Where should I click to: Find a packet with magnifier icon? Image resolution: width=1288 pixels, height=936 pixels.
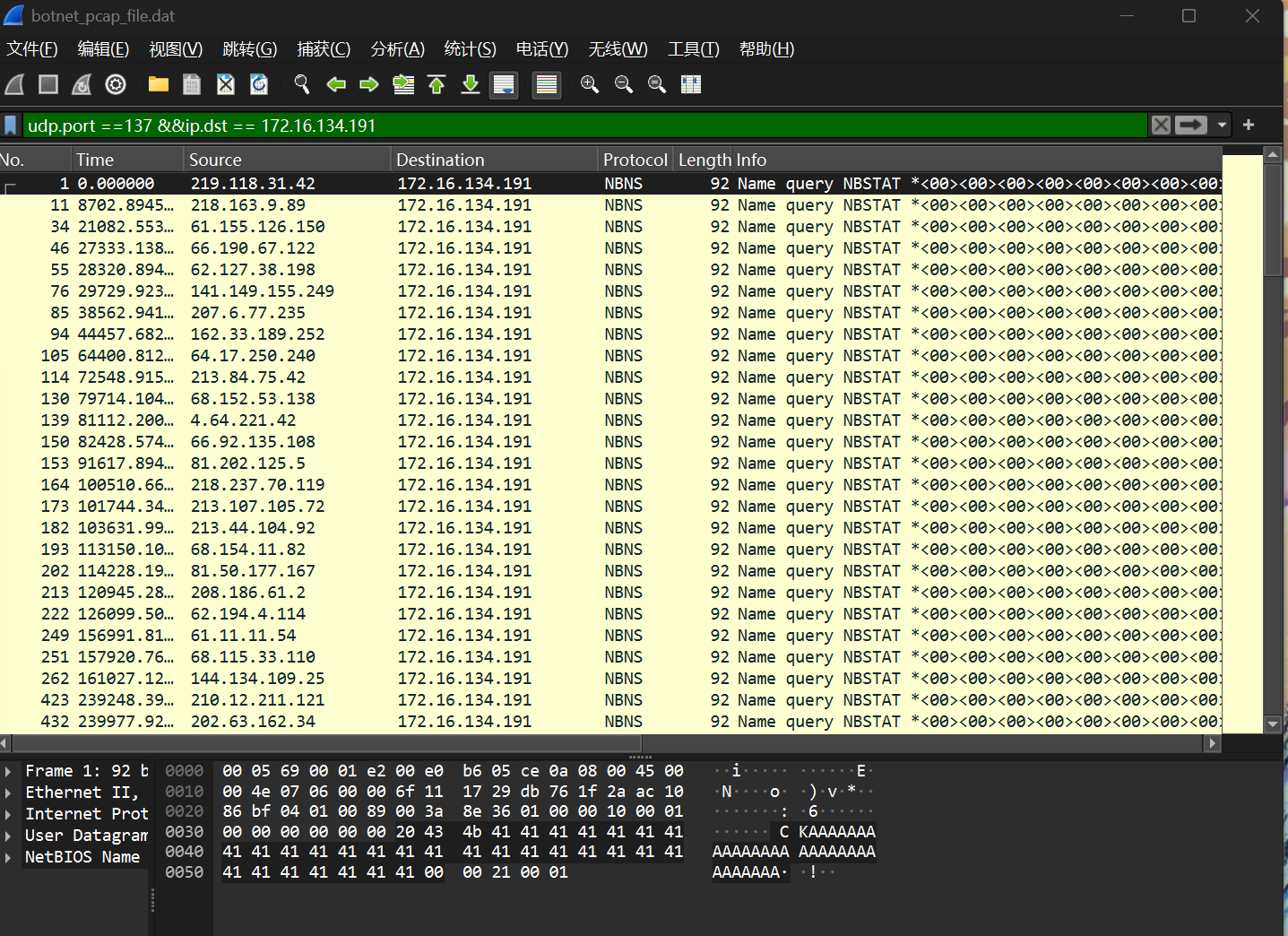302,84
